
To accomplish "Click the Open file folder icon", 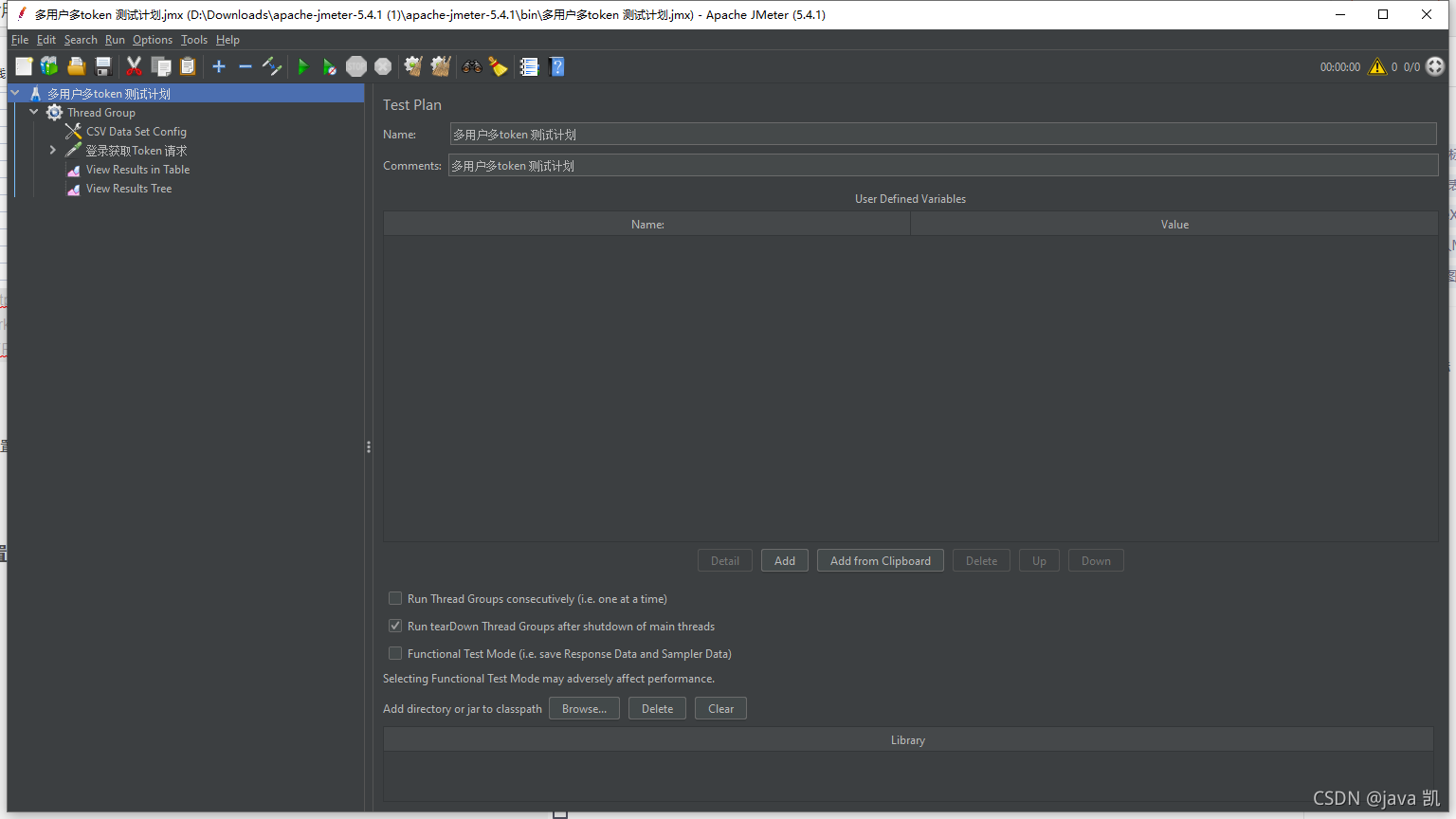I will point(77,66).
